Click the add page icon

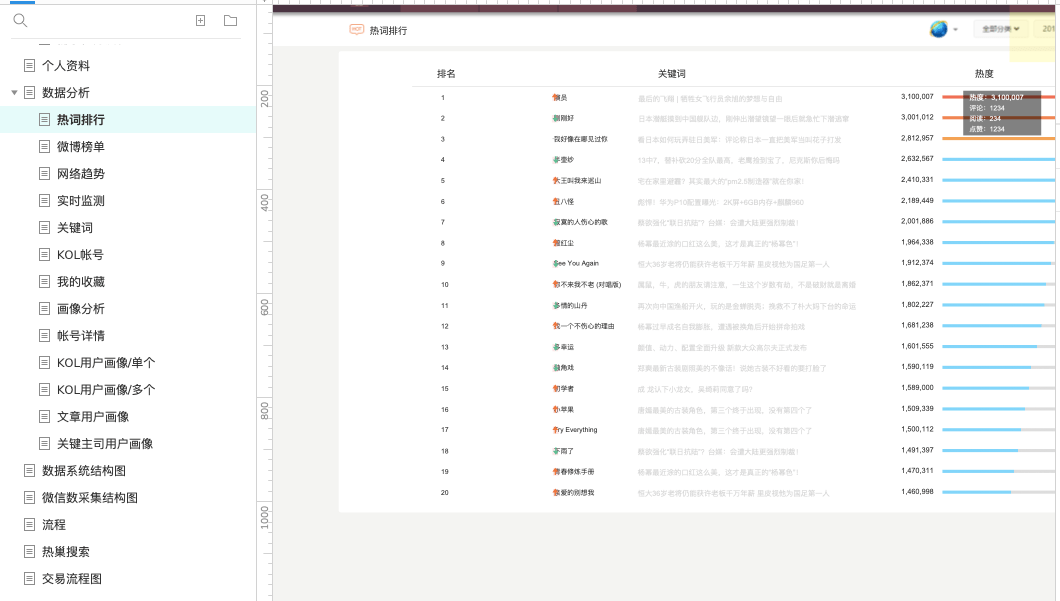click(201, 21)
